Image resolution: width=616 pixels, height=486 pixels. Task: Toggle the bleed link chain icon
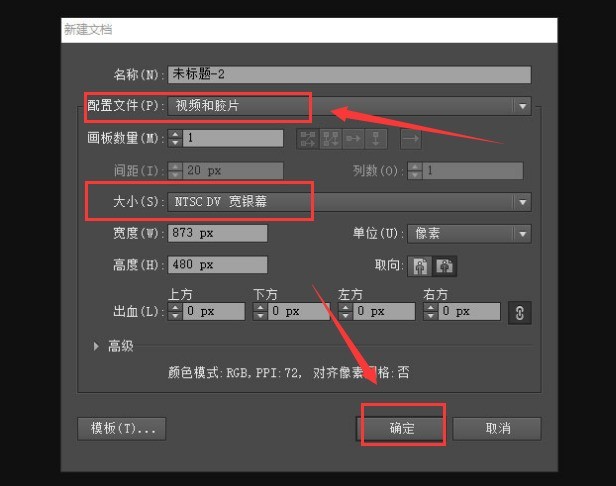(519, 313)
